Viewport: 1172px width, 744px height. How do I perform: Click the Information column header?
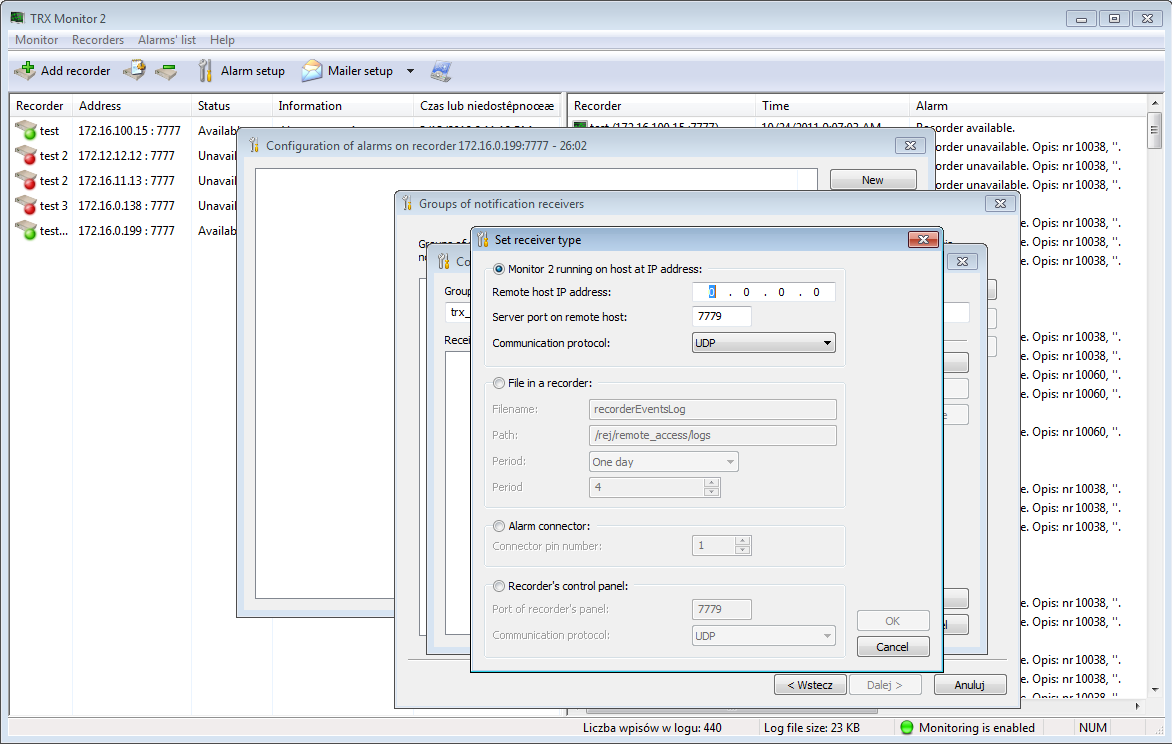pyautogui.click(x=342, y=106)
